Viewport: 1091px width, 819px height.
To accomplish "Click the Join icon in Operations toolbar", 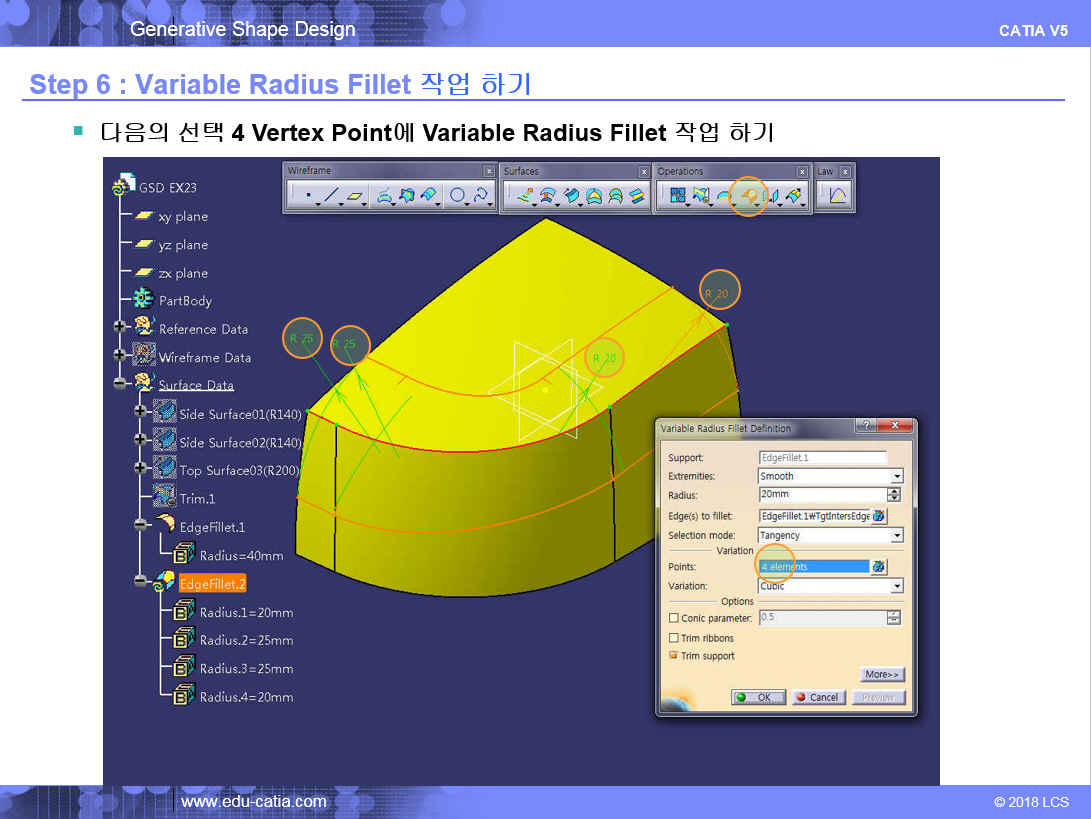I will (677, 196).
